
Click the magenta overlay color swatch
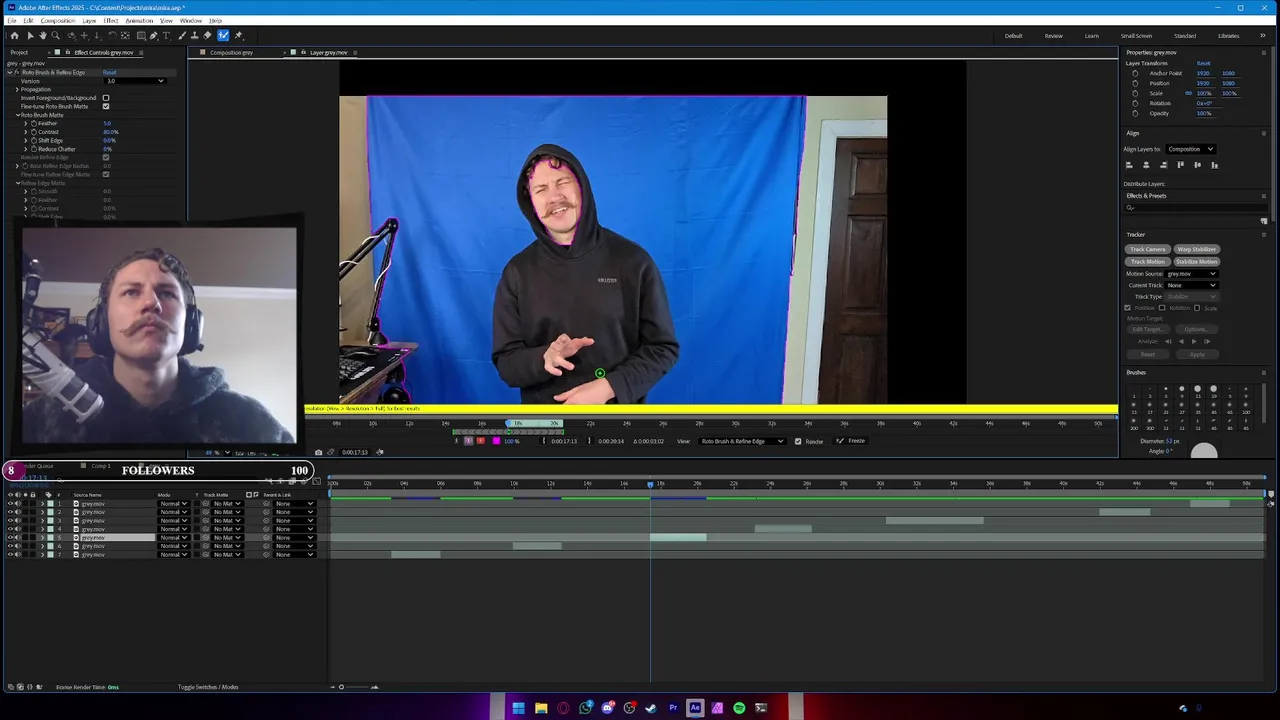tap(496, 441)
